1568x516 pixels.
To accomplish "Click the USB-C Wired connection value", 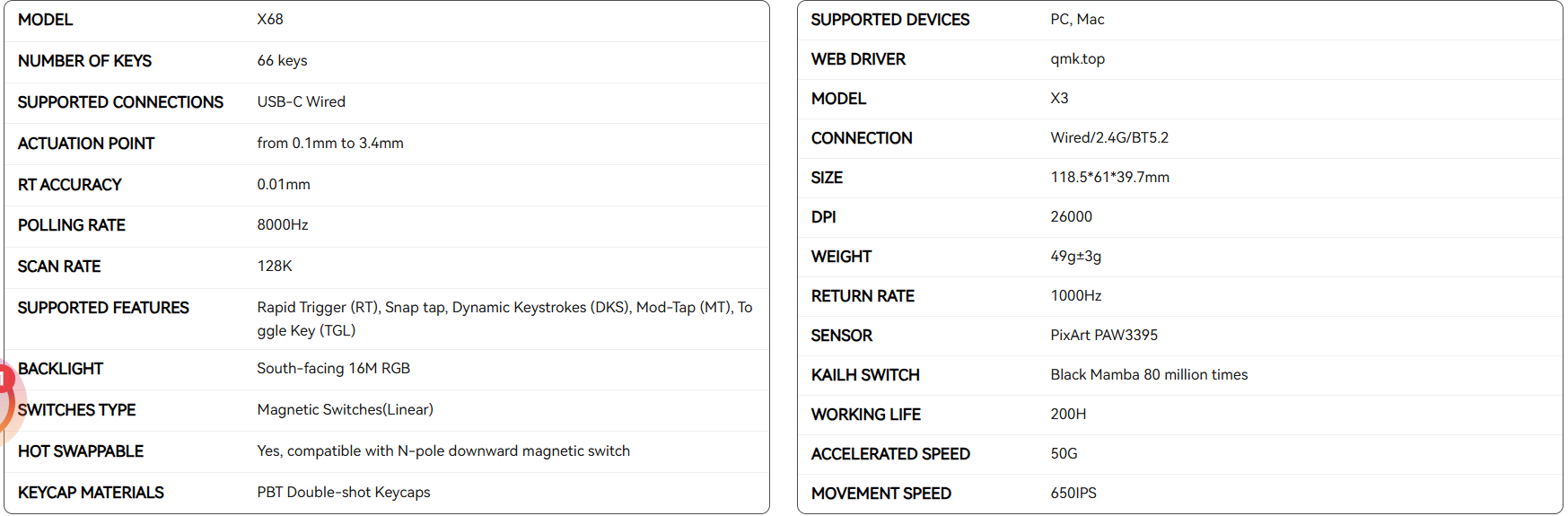I will [301, 102].
